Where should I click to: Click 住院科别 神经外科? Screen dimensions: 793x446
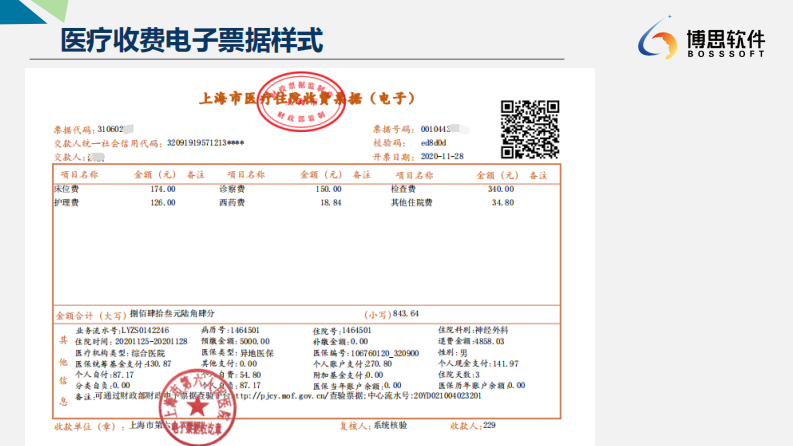[x=473, y=331]
